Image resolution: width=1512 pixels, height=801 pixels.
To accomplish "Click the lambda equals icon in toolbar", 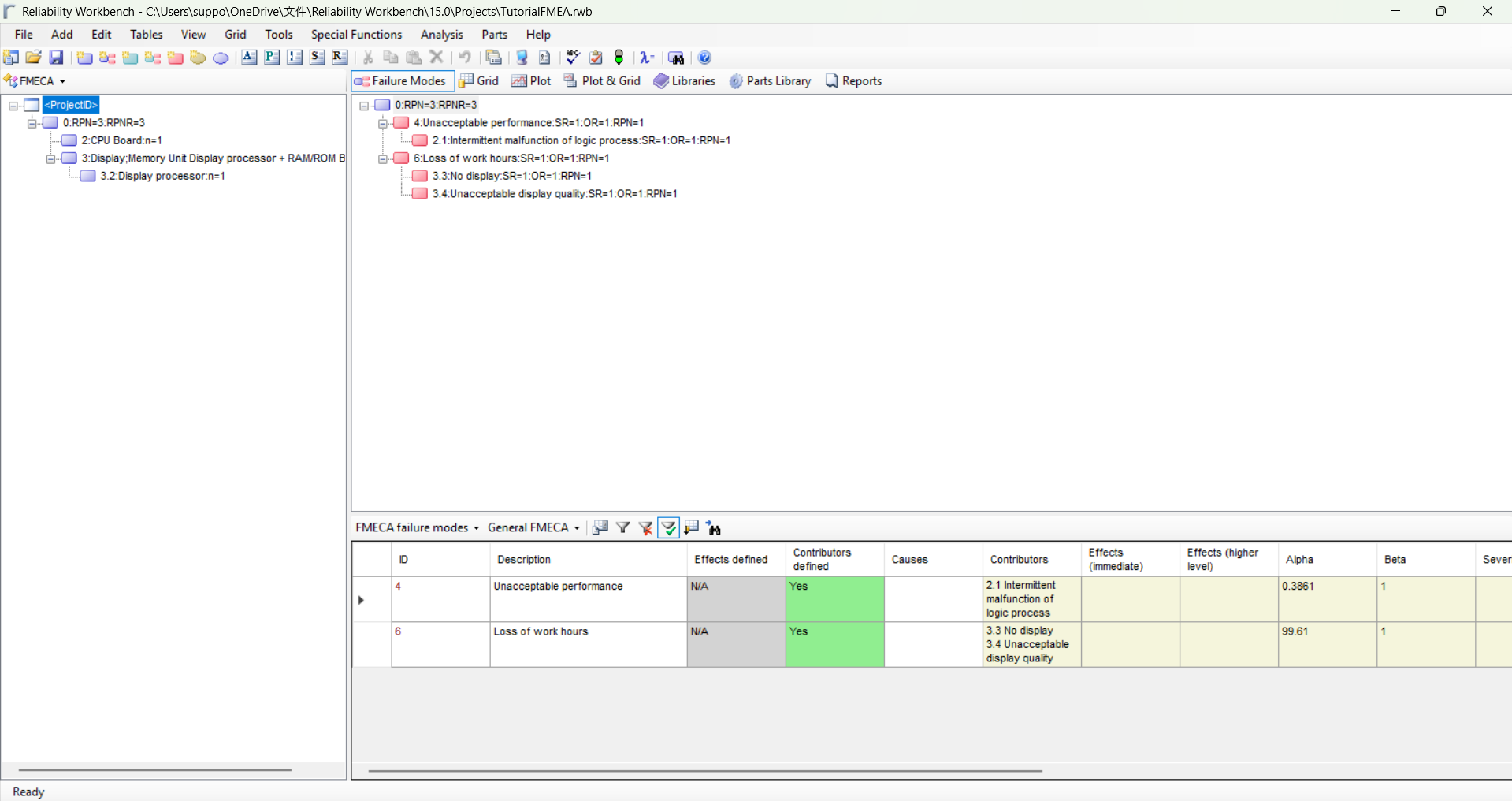I will 647,58.
